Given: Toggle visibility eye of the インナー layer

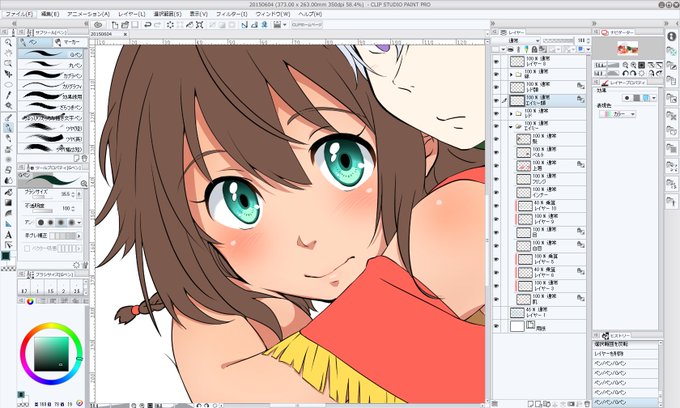Looking at the screenshot, I should [496, 193].
